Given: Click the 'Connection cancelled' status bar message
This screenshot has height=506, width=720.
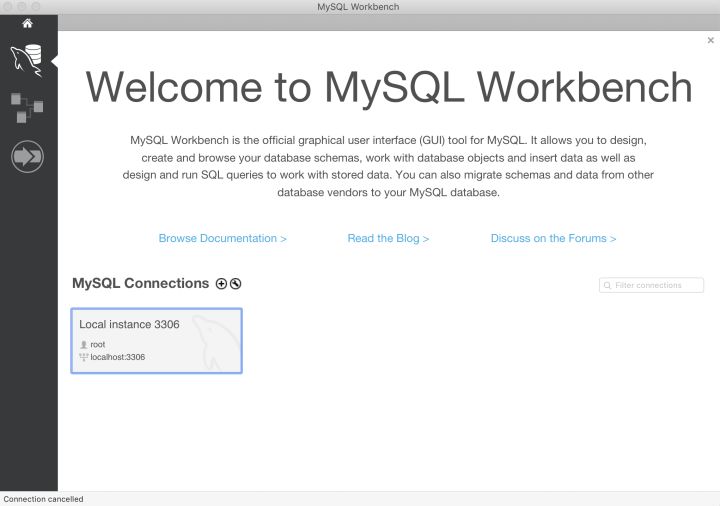Looking at the screenshot, I should point(43,499).
